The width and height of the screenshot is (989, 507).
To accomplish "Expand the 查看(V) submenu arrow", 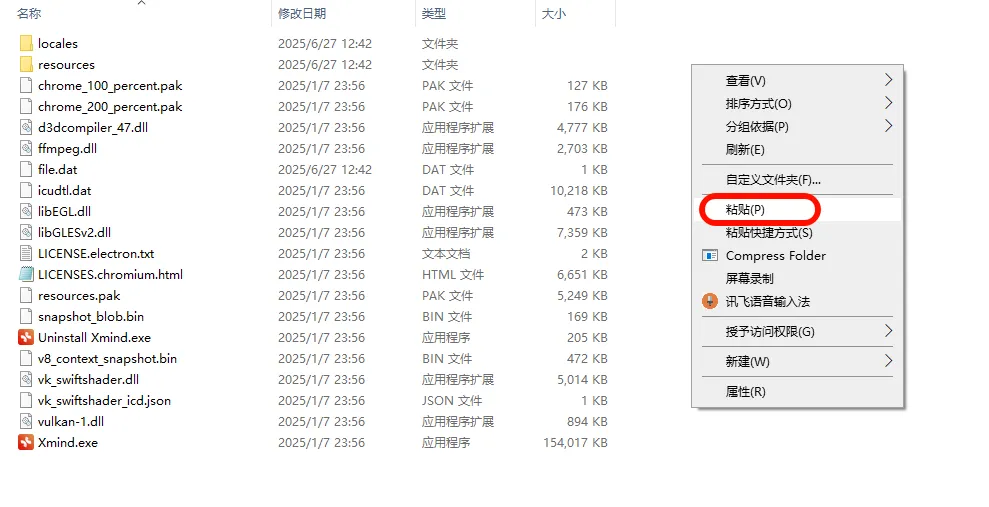I will coord(888,79).
